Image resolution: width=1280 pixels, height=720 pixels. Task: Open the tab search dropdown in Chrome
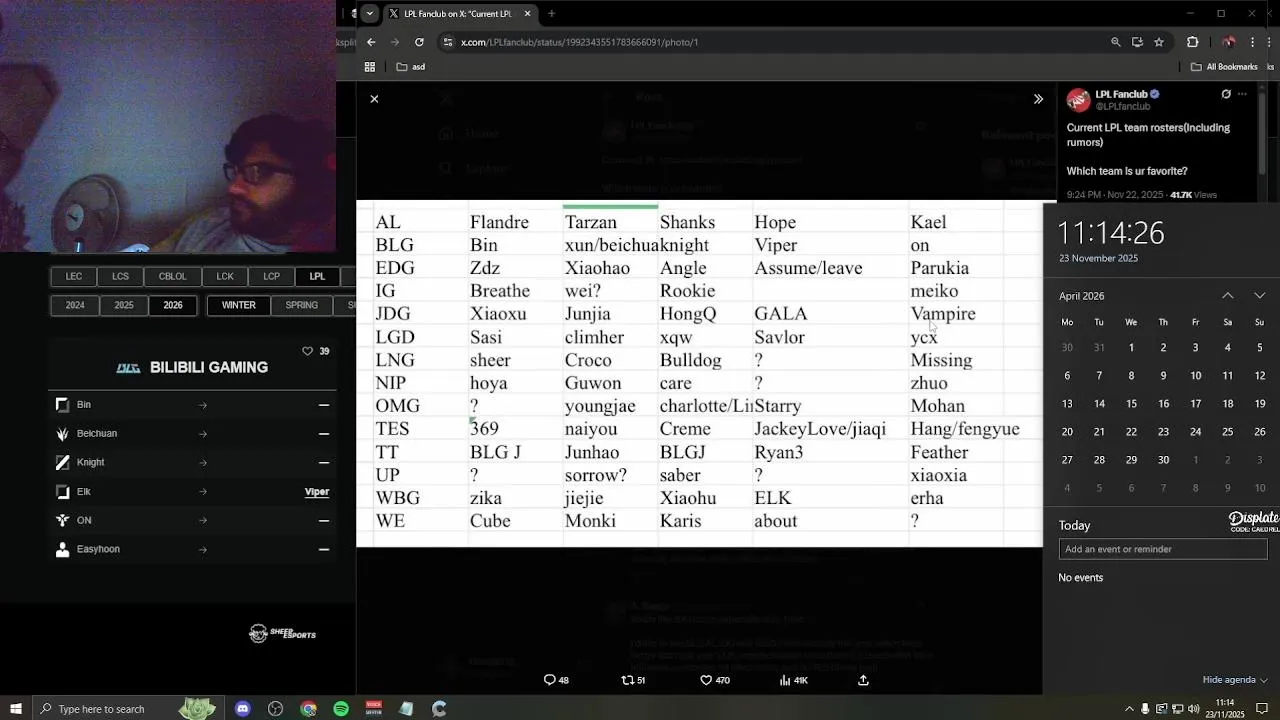point(370,13)
